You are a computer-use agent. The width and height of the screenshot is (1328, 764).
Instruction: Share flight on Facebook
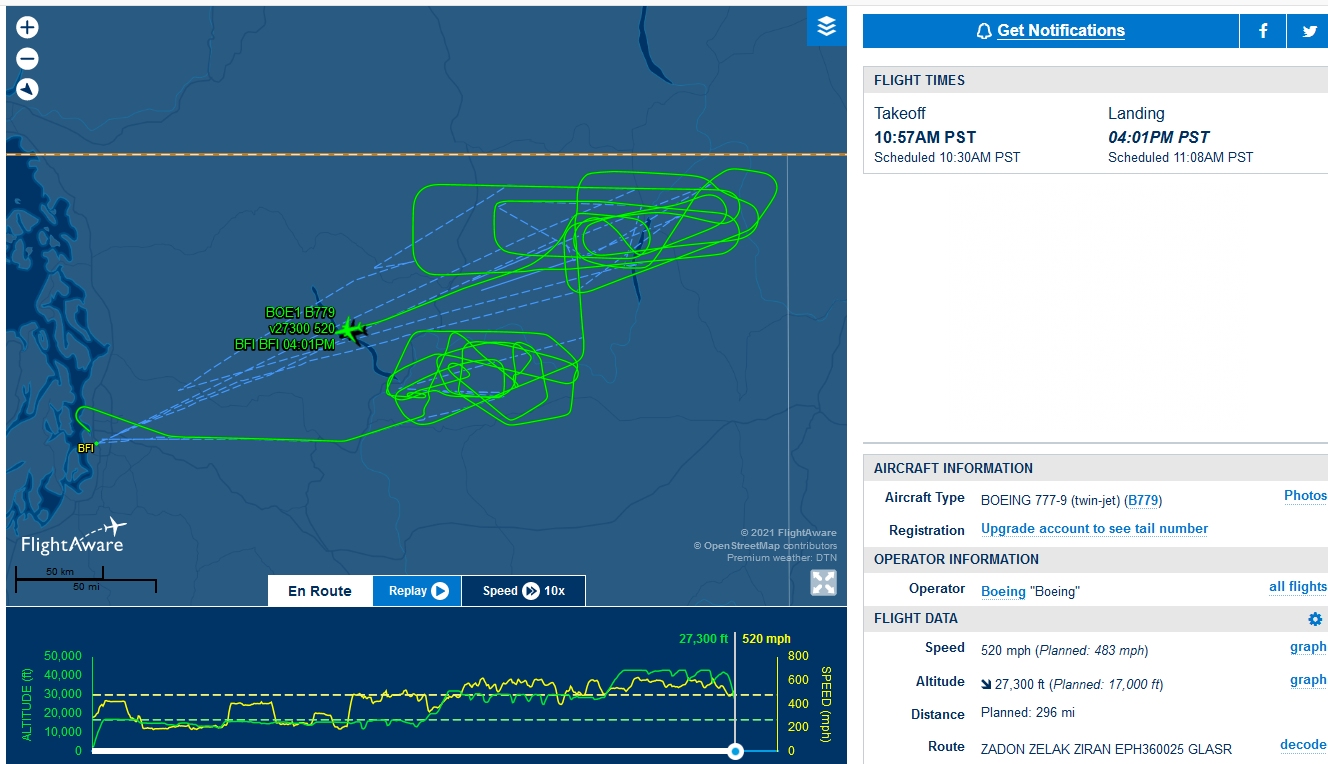click(x=1263, y=31)
